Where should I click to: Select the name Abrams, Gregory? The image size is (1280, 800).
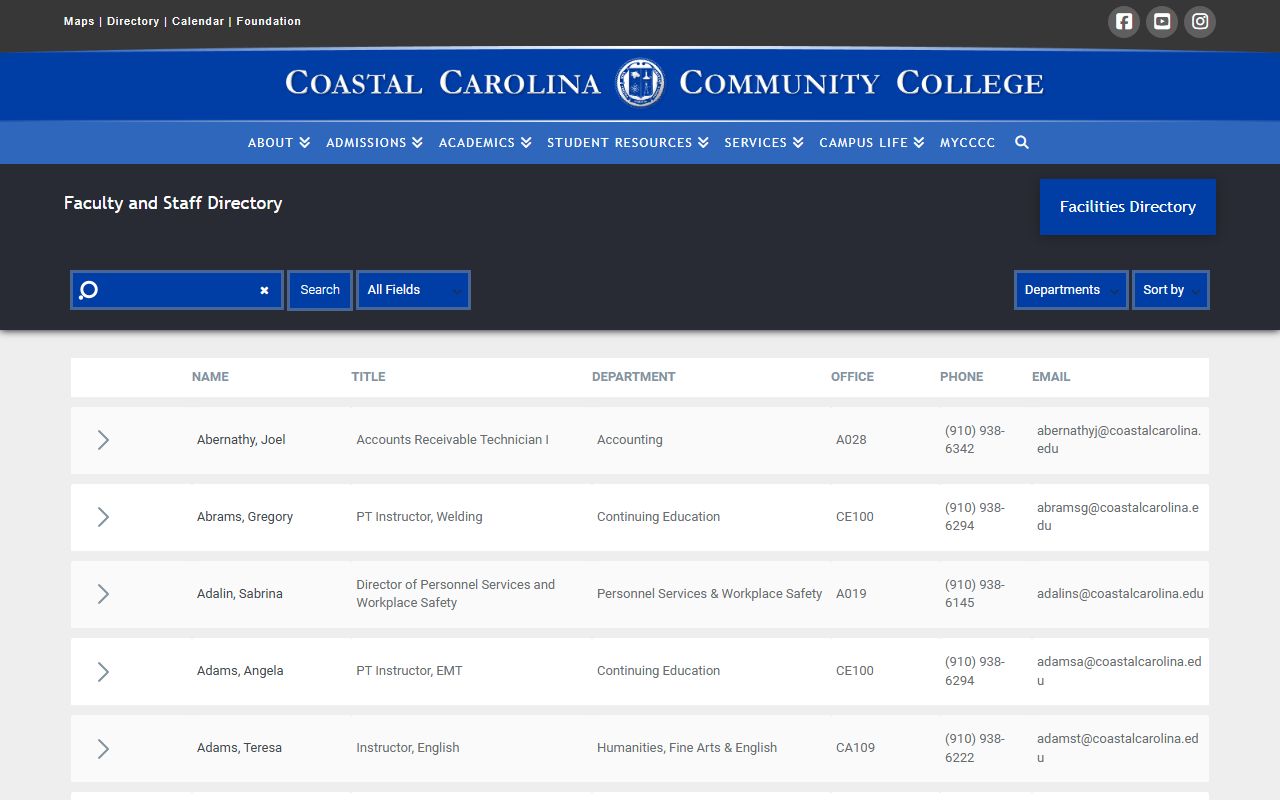point(245,517)
